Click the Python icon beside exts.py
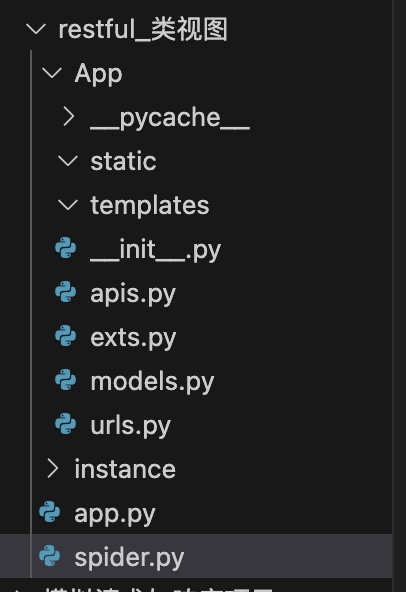Screen dimensions: 406x592 pos(66,336)
